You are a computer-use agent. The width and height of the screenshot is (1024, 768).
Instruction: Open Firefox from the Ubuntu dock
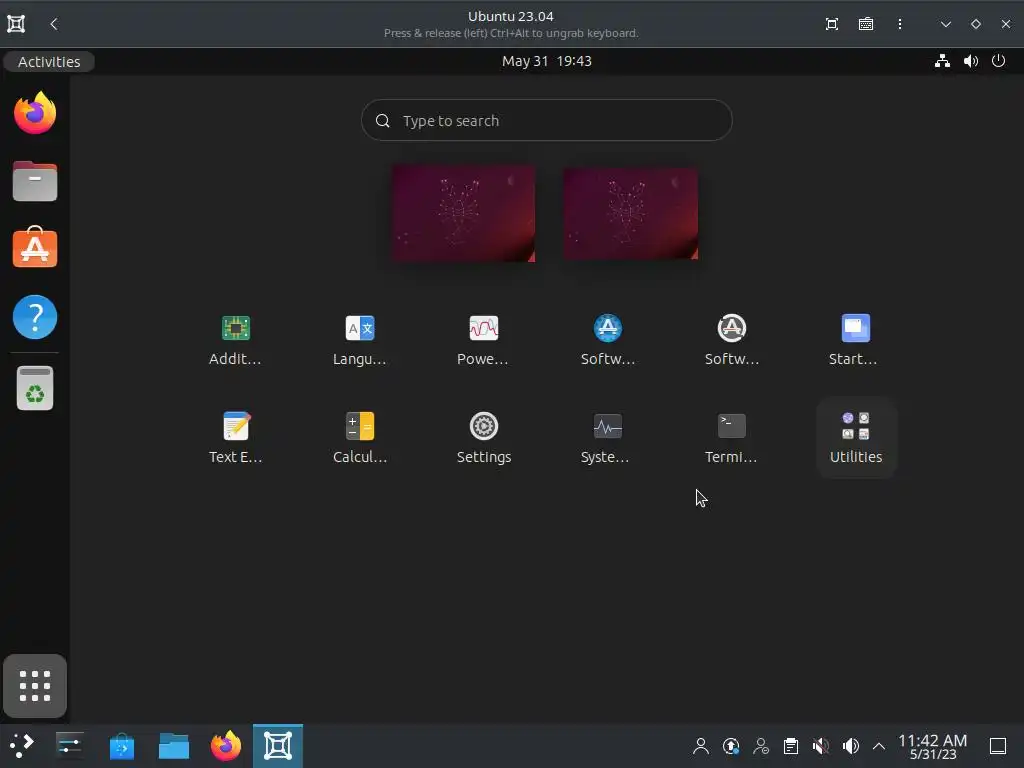pyautogui.click(x=35, y=113)
